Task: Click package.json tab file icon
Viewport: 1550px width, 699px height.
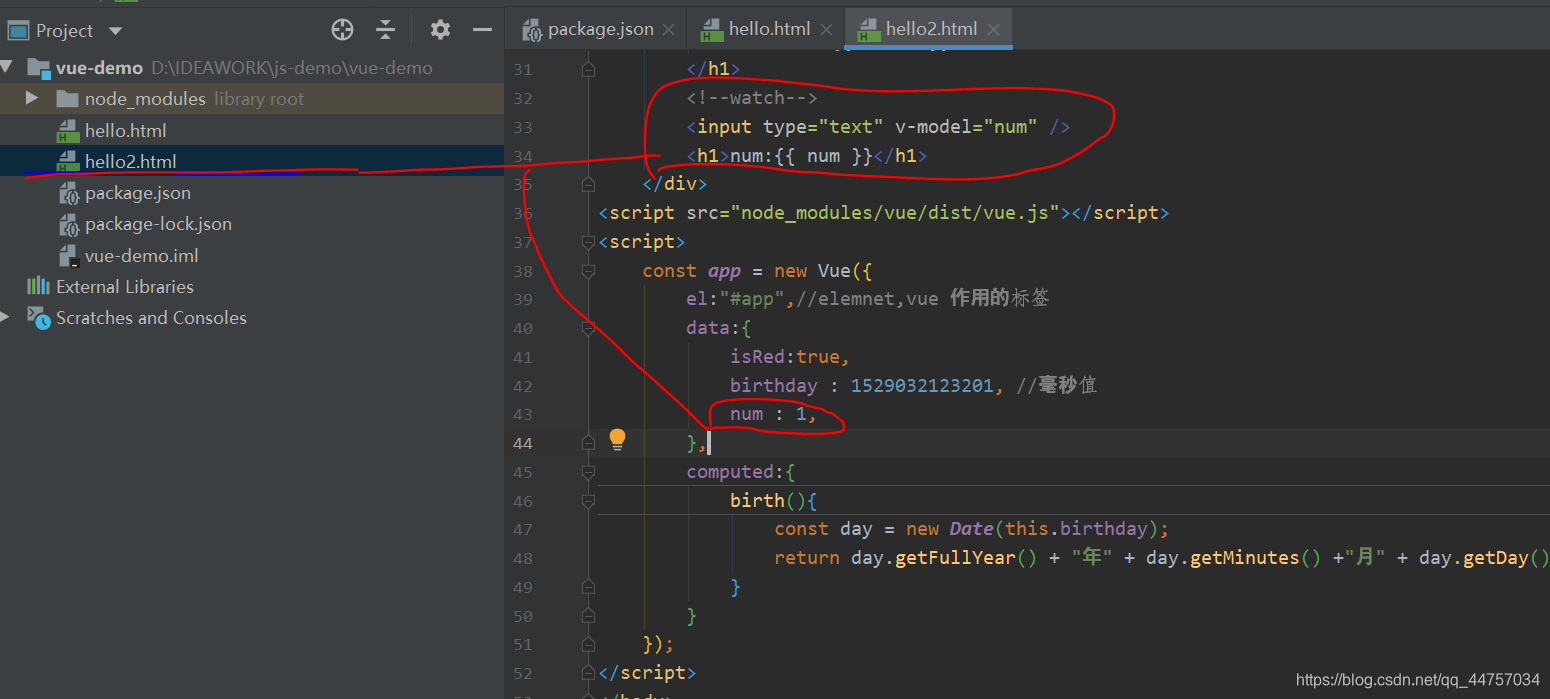Action: (532, 30)
